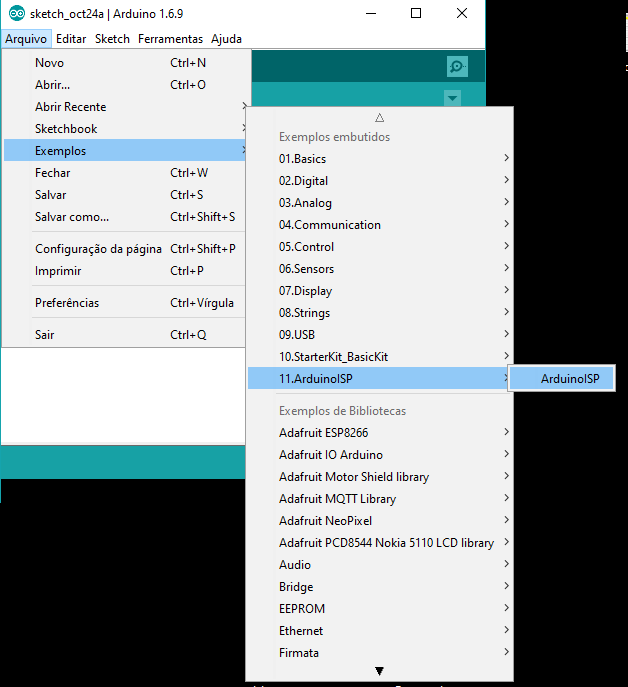The width and height of the screenshot is (628, 687).
Task: Open Adafruit Motor Shield library examples
Action: (380, 476)
